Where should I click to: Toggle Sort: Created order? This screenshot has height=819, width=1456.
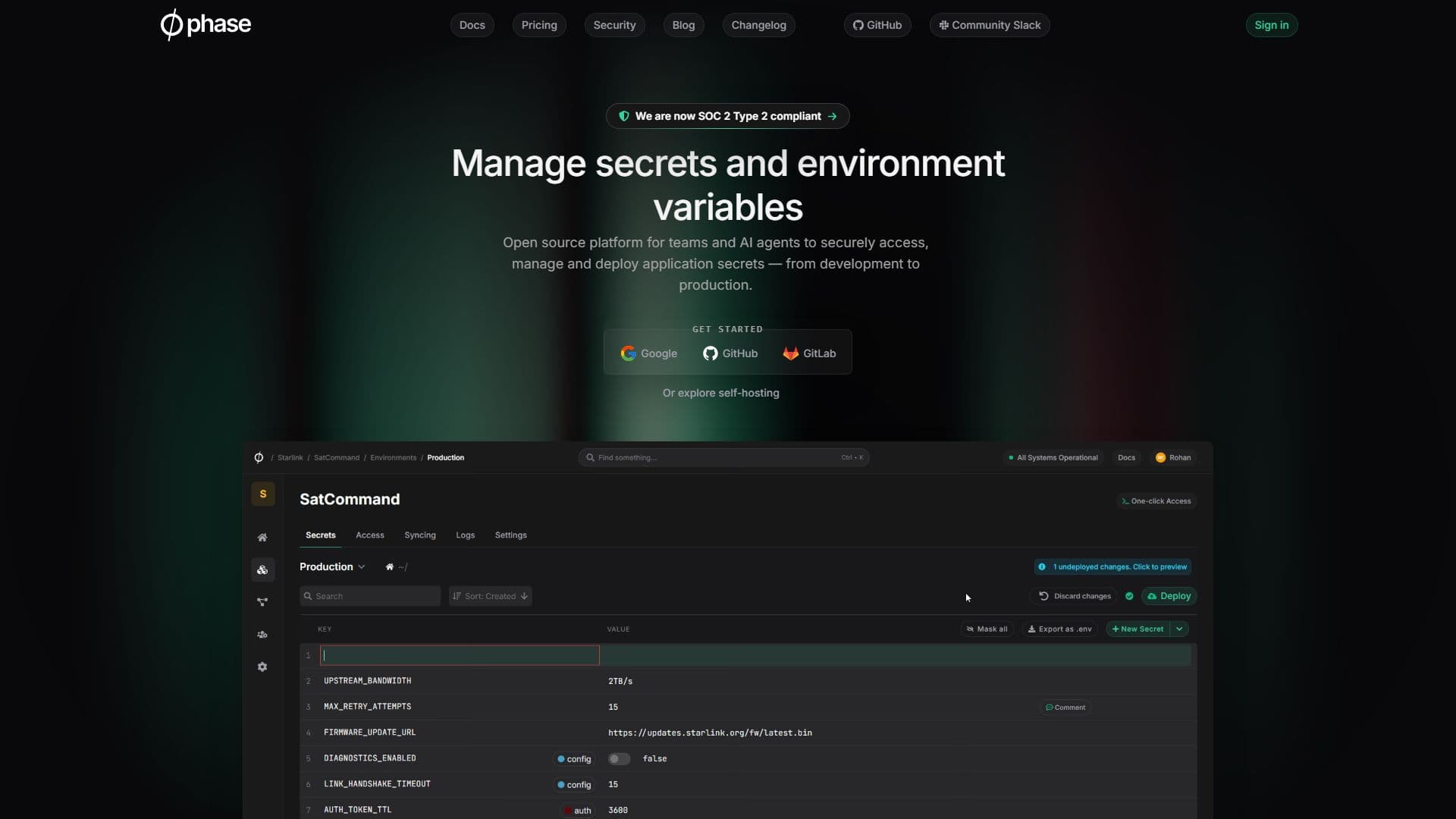pyautogui.click(x=491, y=596)
